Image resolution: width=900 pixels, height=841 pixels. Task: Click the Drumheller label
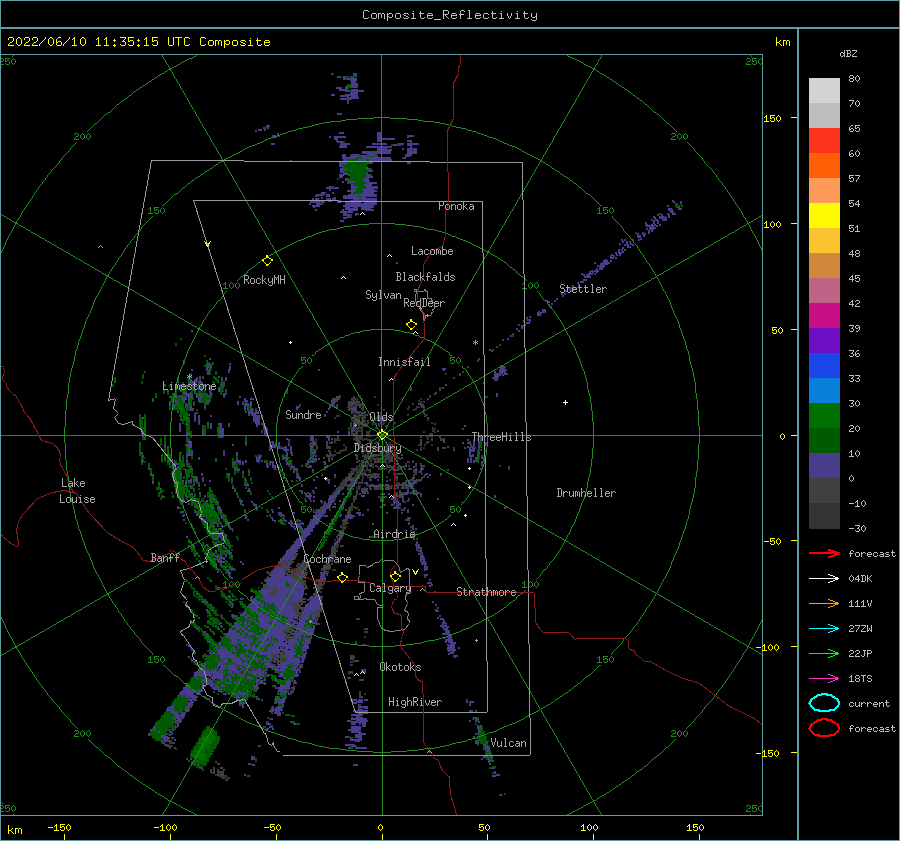(586, 493)
